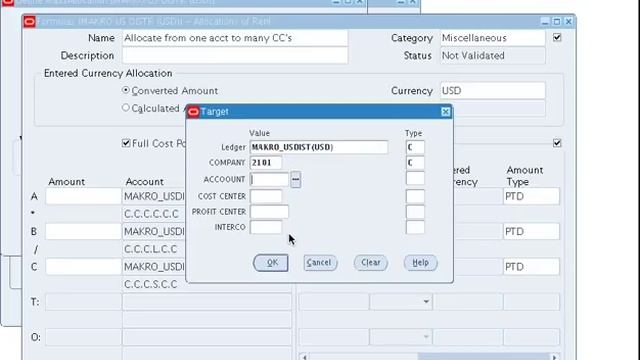This screenshot has width=640, height=360.
Task: Maximize the Formula window
Action: tap(556, 21)
